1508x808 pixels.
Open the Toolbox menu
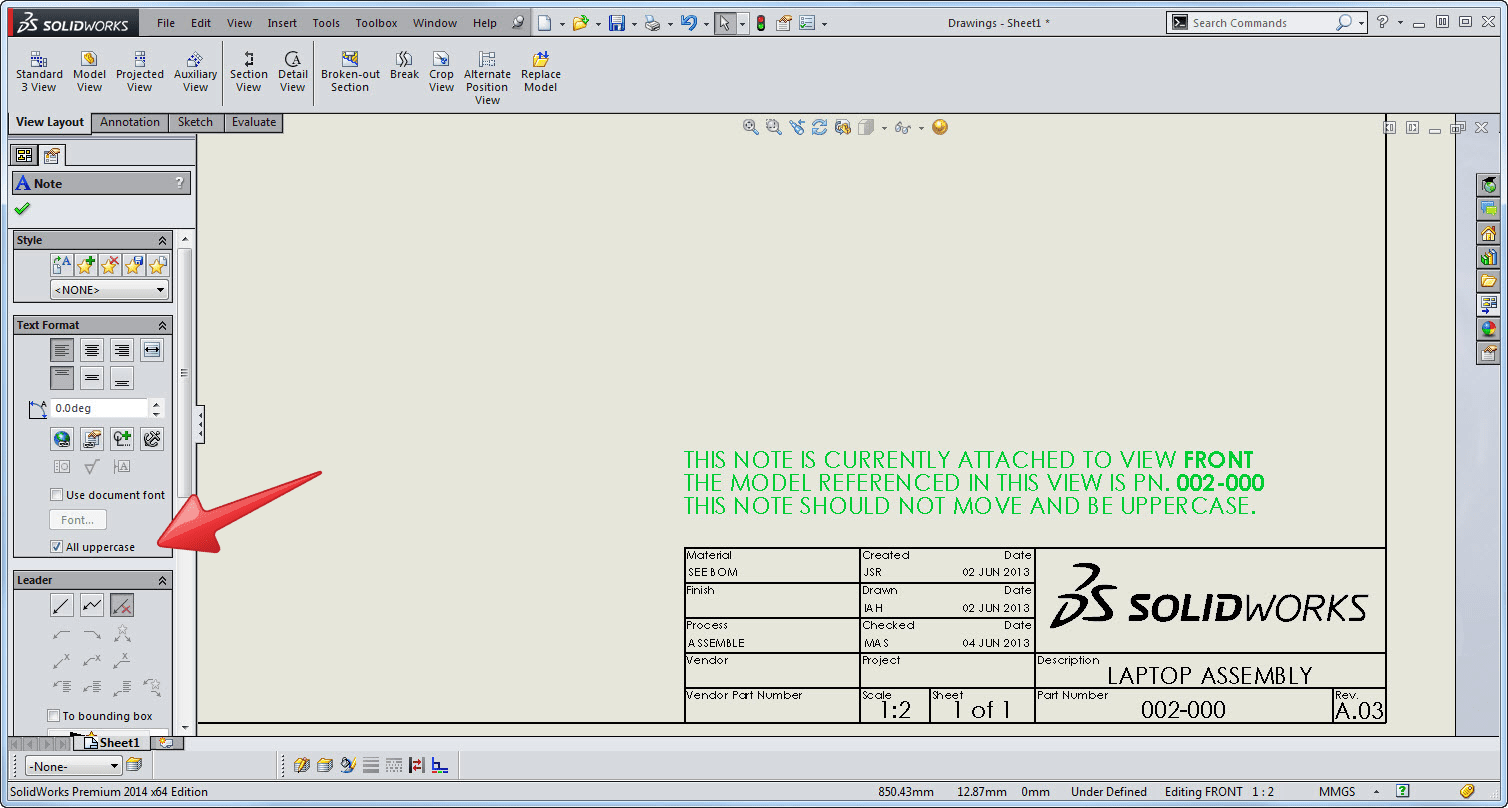click(376, 23)
